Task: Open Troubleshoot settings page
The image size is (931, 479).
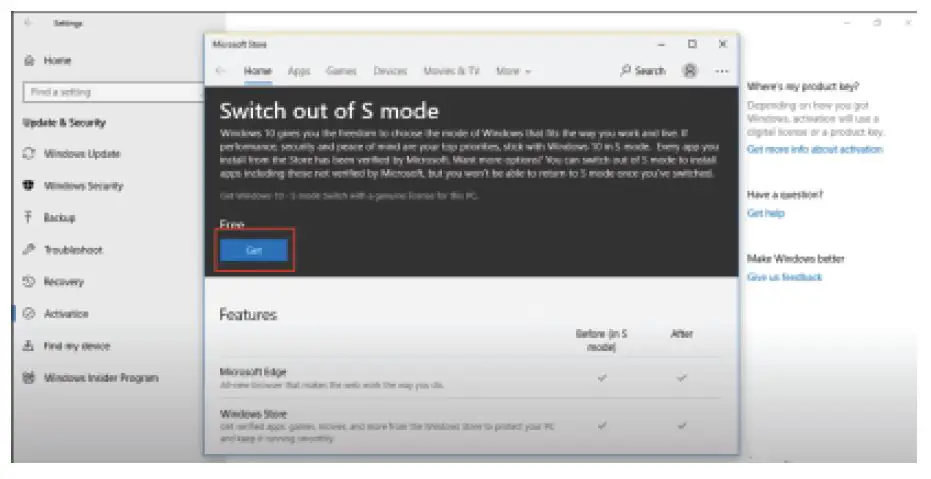Action: pyautogui.click(x=62, y=250)
